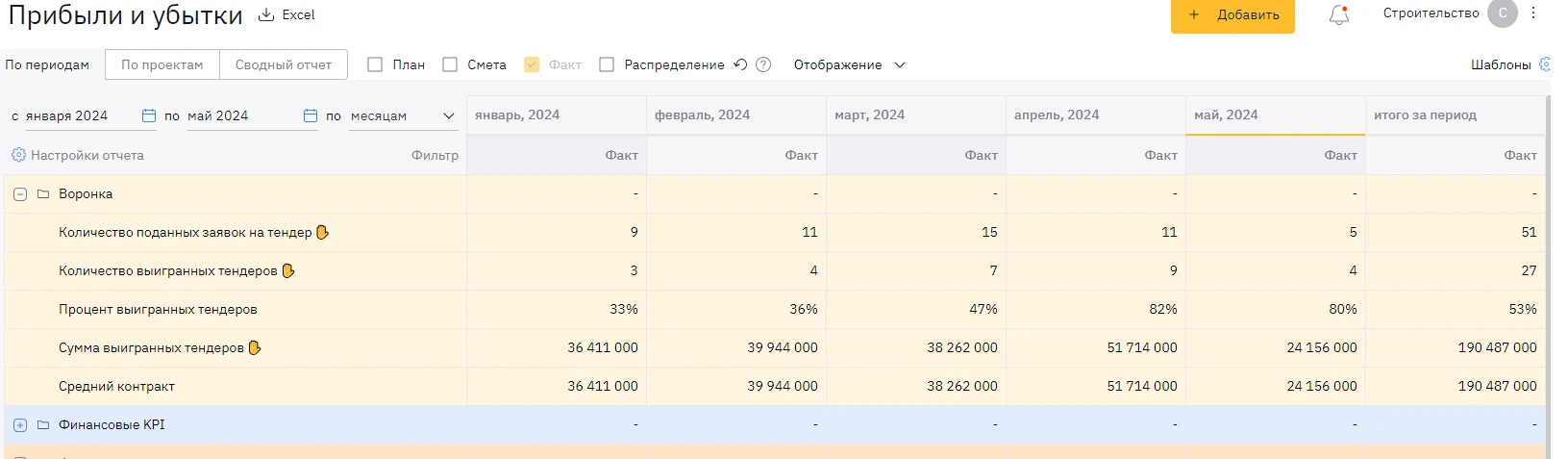Click Строительство company name
Image resolution: width=1568 pixels, height=459 pixels.
pyautogui.click(x=1431, y=13)
